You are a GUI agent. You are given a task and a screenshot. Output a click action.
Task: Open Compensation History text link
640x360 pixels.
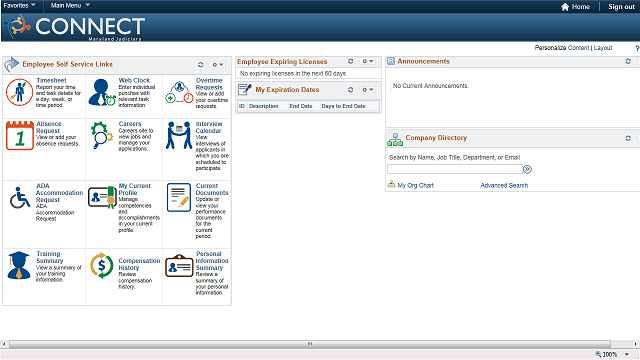tap(139, 264)
